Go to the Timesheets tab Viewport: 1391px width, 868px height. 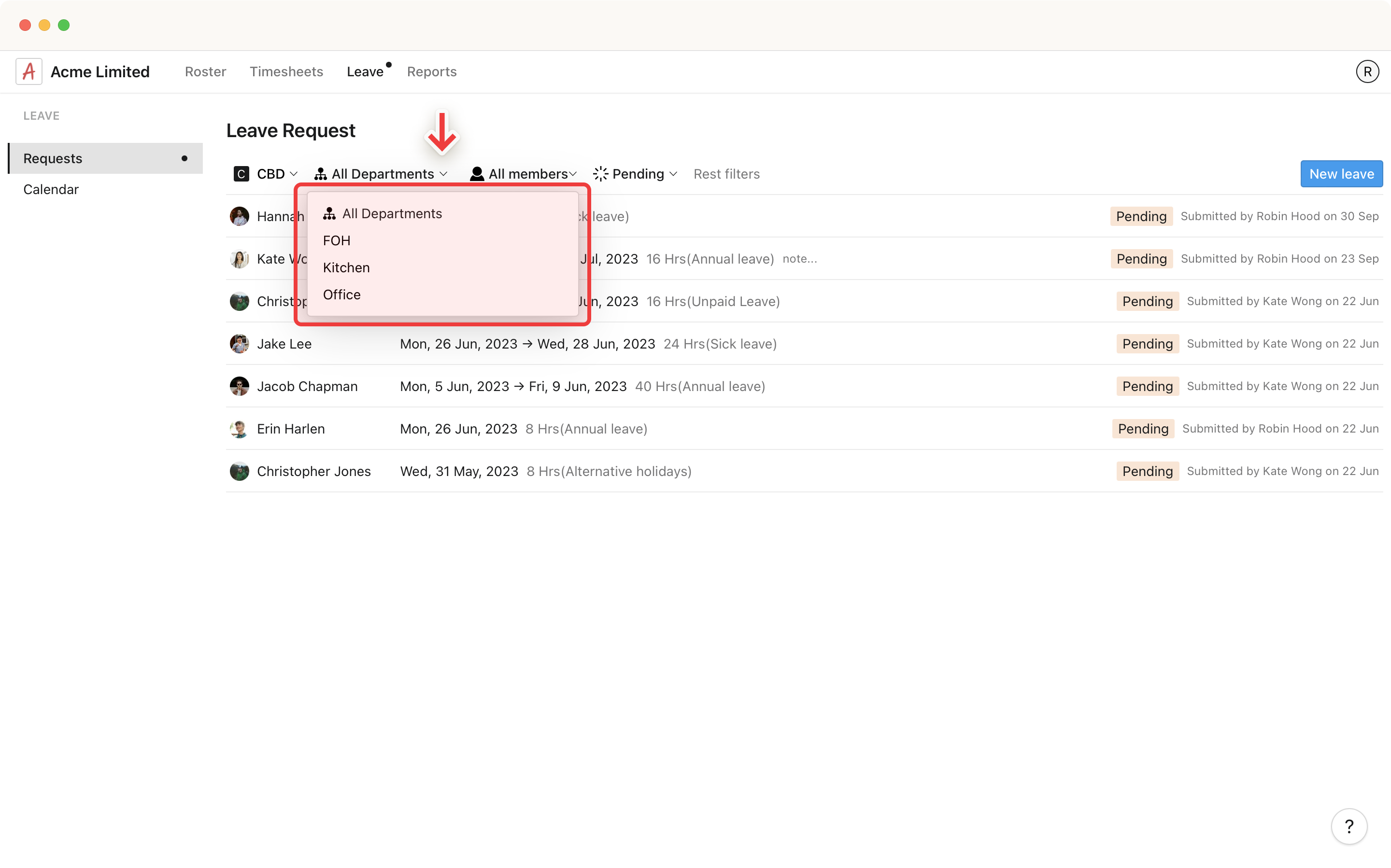coord(286,71)
